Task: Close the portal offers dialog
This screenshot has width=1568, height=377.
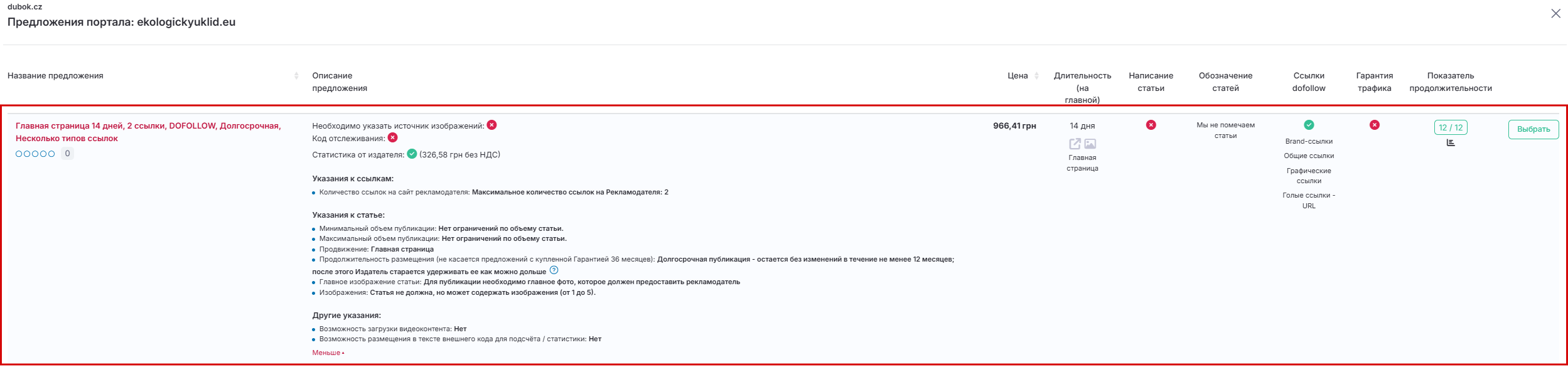Action: (1555, 14)
